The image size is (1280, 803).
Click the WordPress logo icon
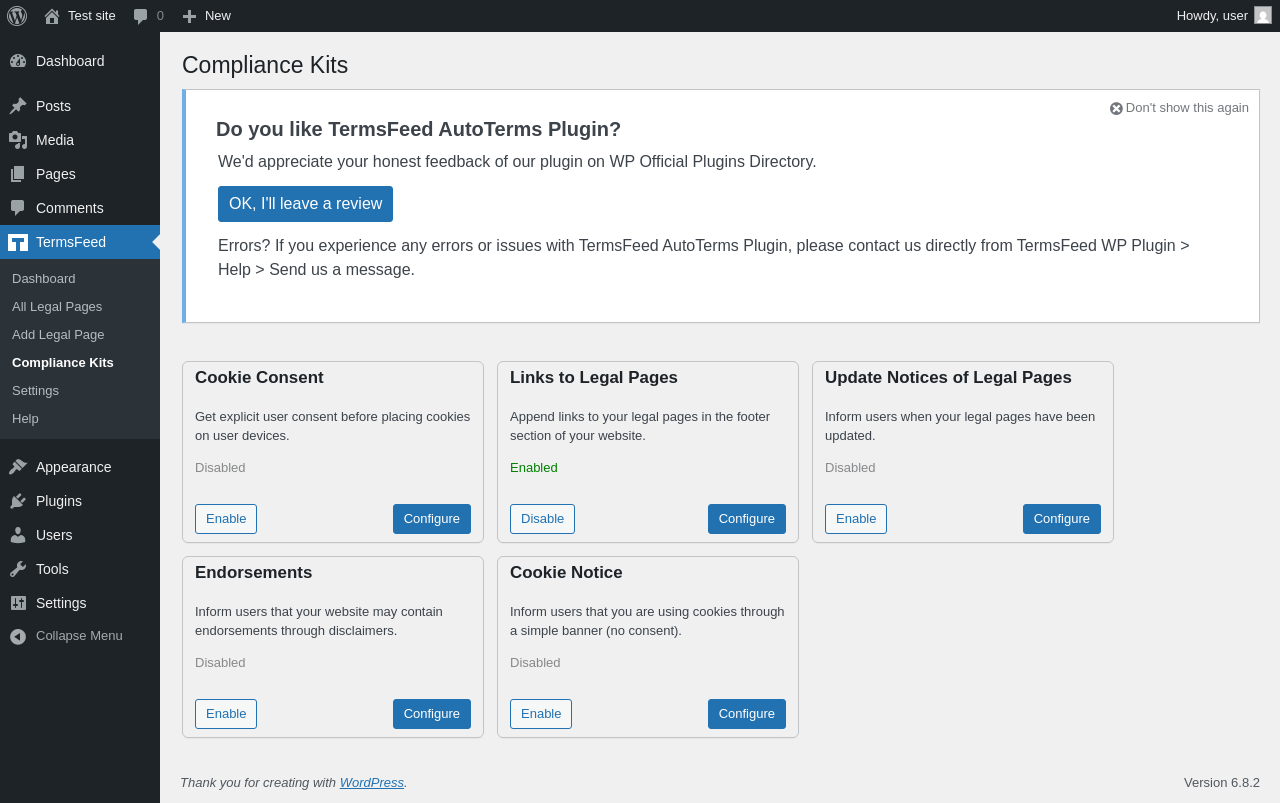pyautogui.click(x=17, y=16)
